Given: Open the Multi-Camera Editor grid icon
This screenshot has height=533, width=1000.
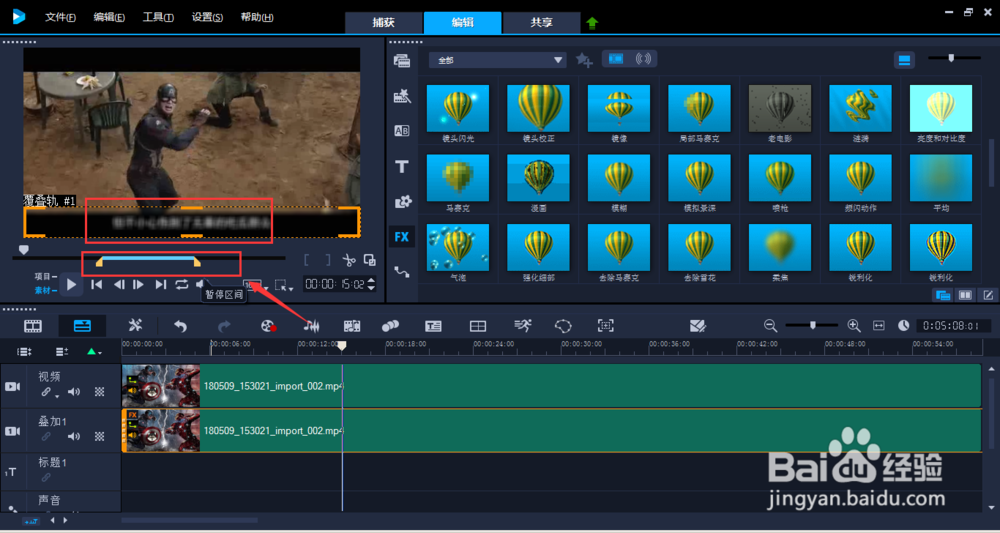Looking at the screenshot, I should (x=478, y=326).
